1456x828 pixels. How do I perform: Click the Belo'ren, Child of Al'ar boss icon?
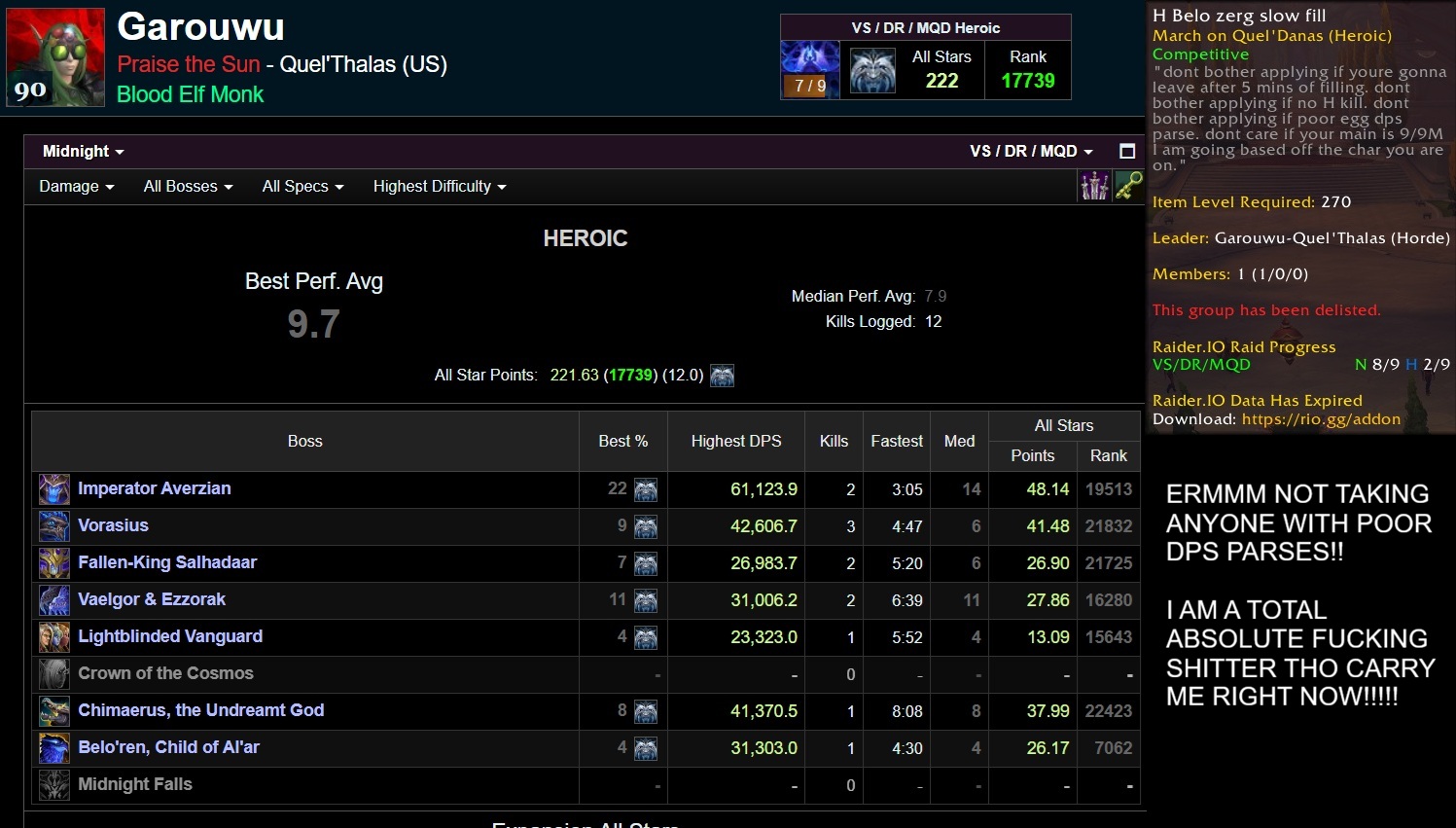pyautogui.click(x=54, y=748)
